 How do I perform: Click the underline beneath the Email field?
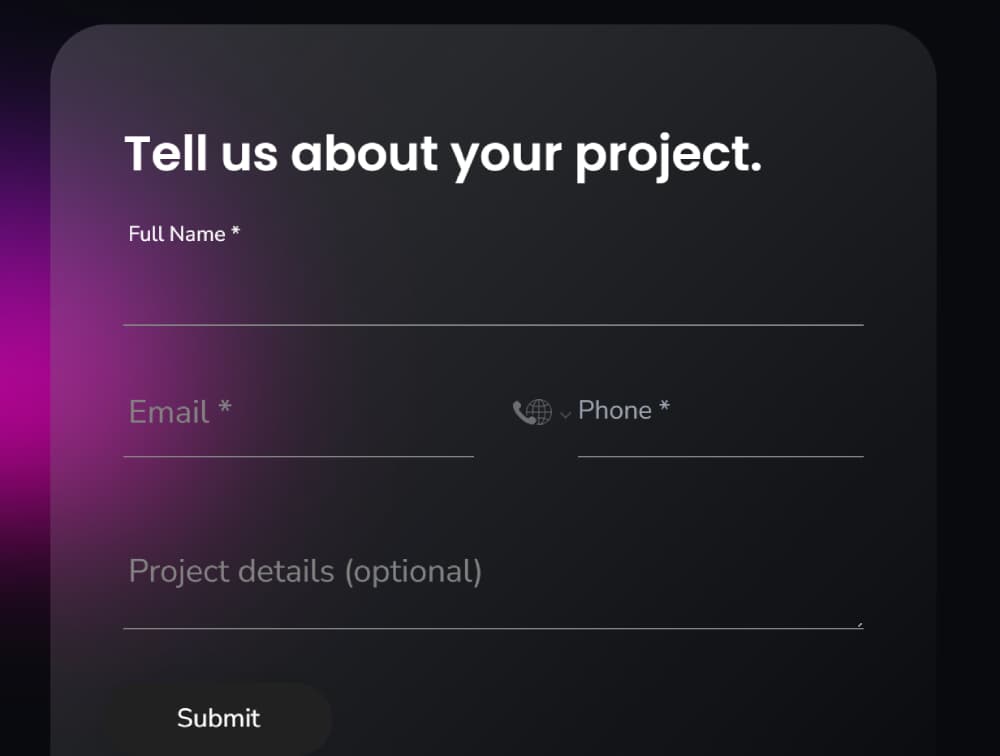298,457
